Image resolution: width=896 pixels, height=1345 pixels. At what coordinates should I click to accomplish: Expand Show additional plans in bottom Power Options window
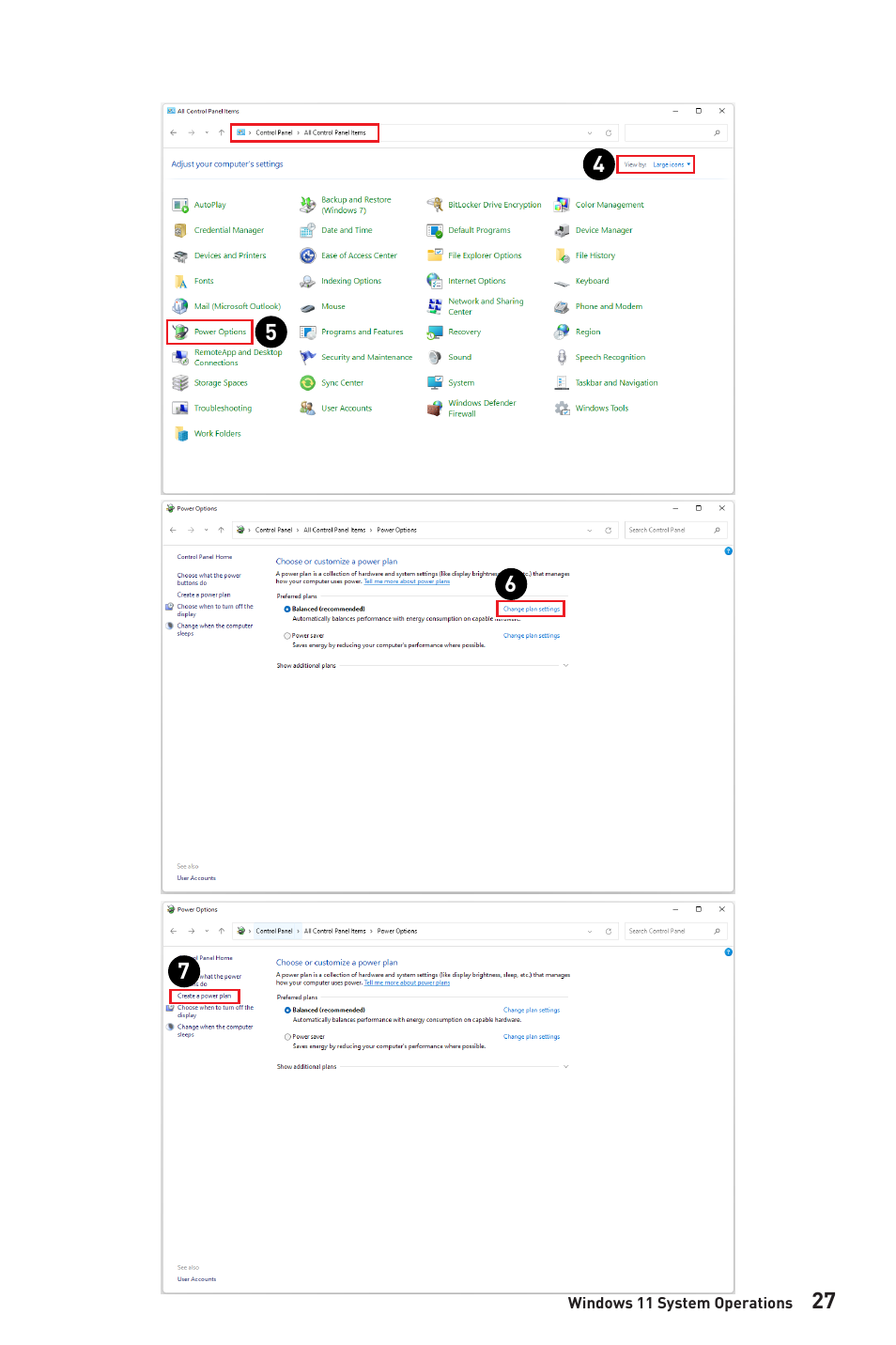pos(565,1067)
